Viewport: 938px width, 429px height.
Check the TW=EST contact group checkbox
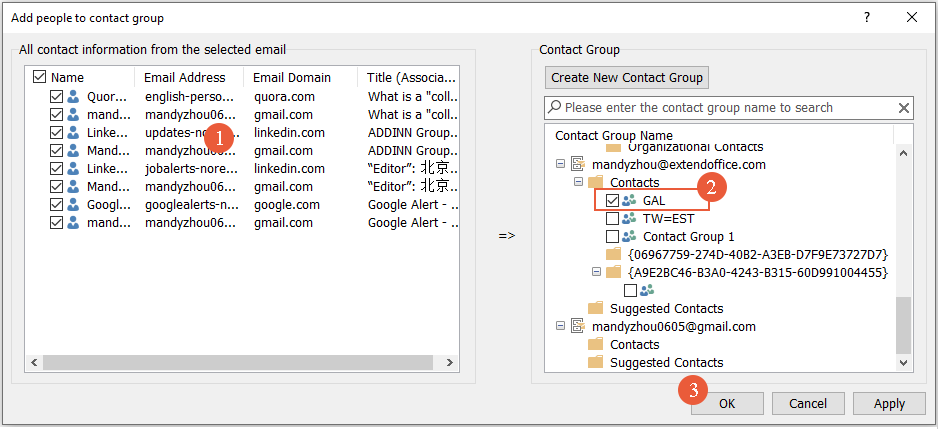612,219
